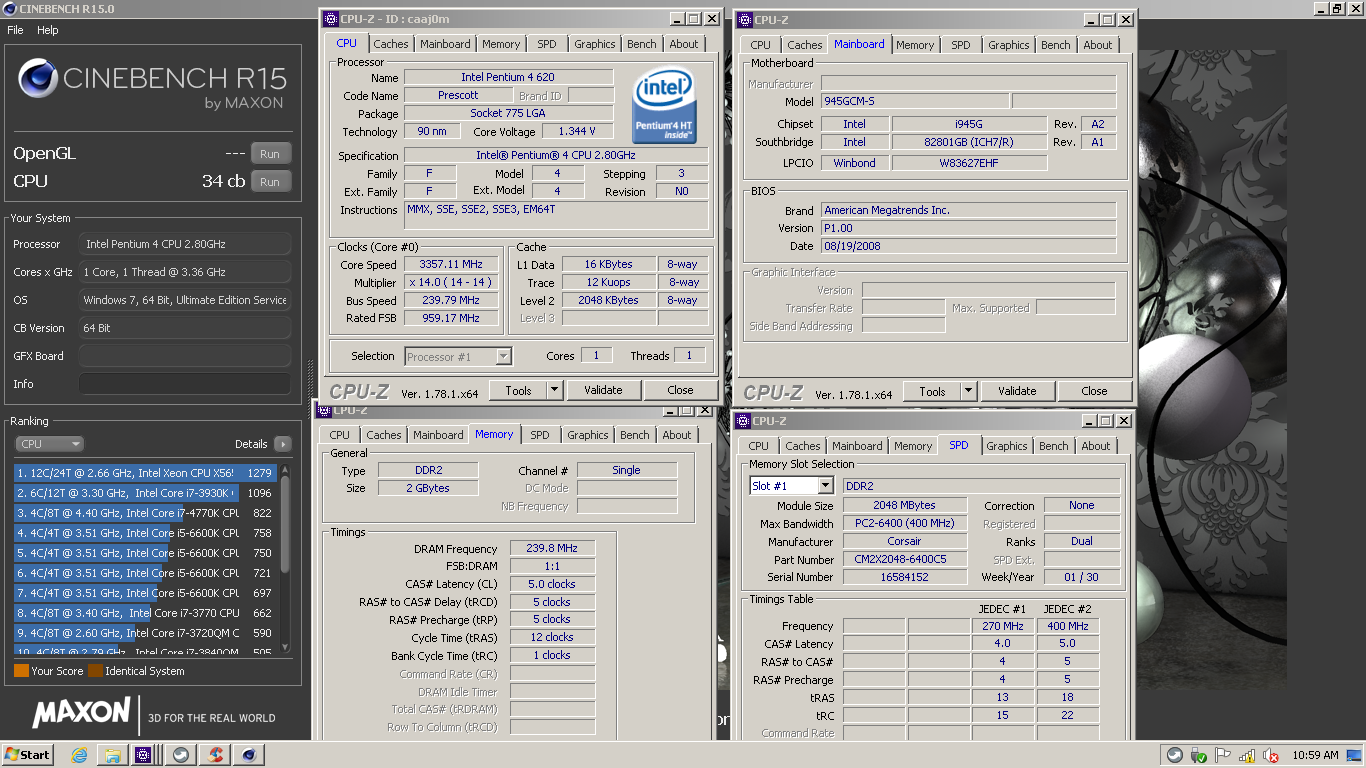The width and height of the screenshot is (1366, 768).
Task: Launch Internet Explorer from the taskbar
Action: (79, 755)
